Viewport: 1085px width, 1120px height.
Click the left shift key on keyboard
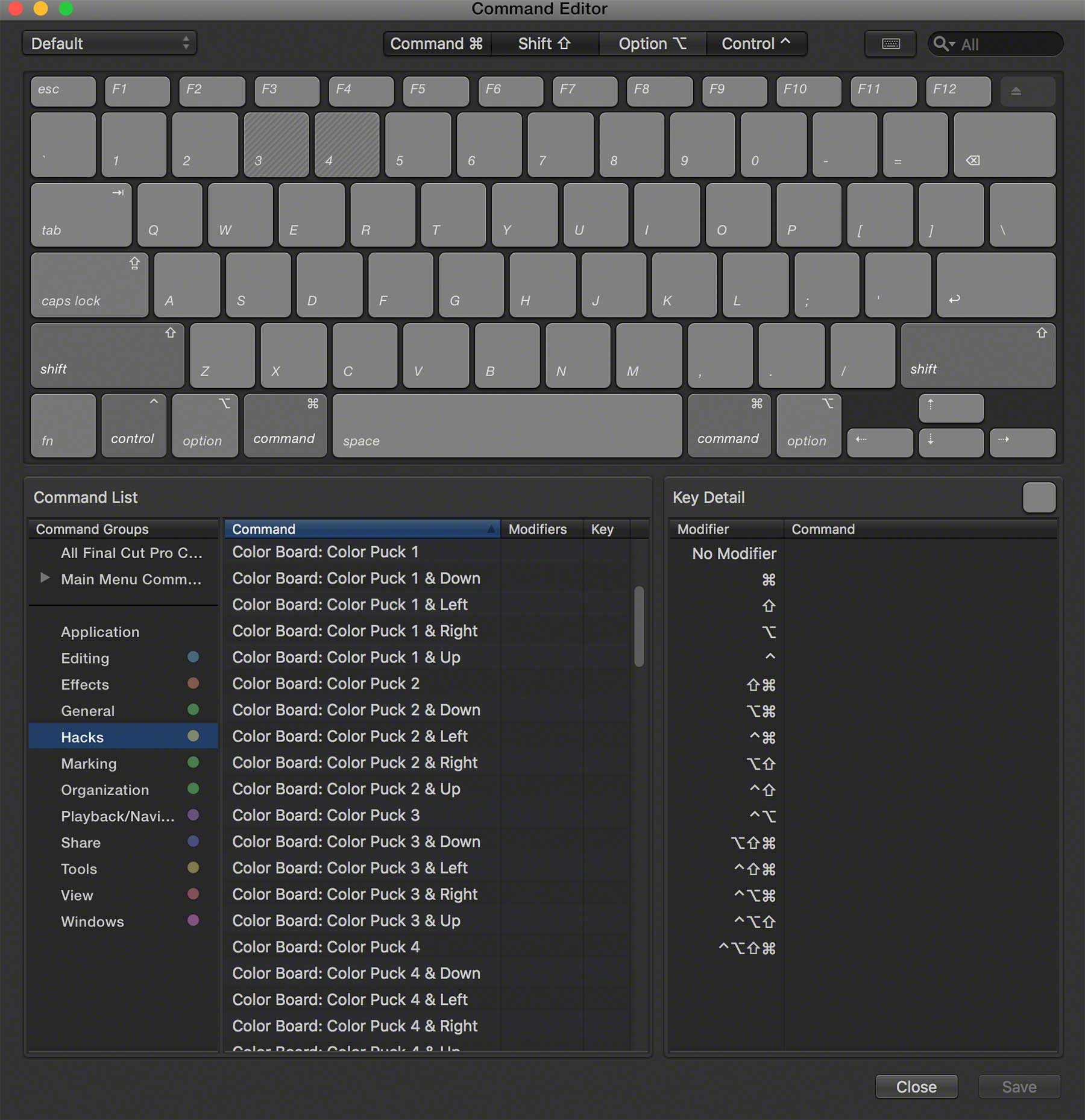point(107,356)
